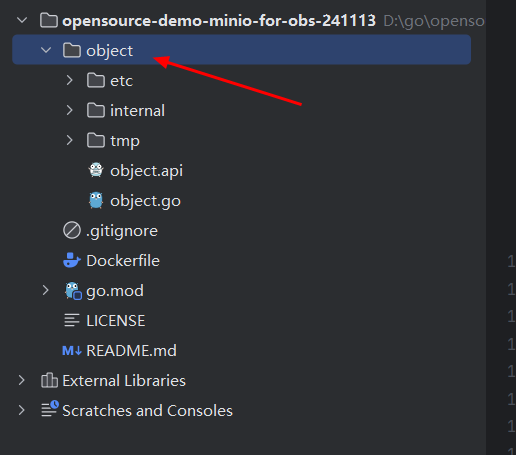The width and height of the screenshot is (516, 455).
Task: Expand Scratches and Consoles node
Action: [x=22, y=410]
